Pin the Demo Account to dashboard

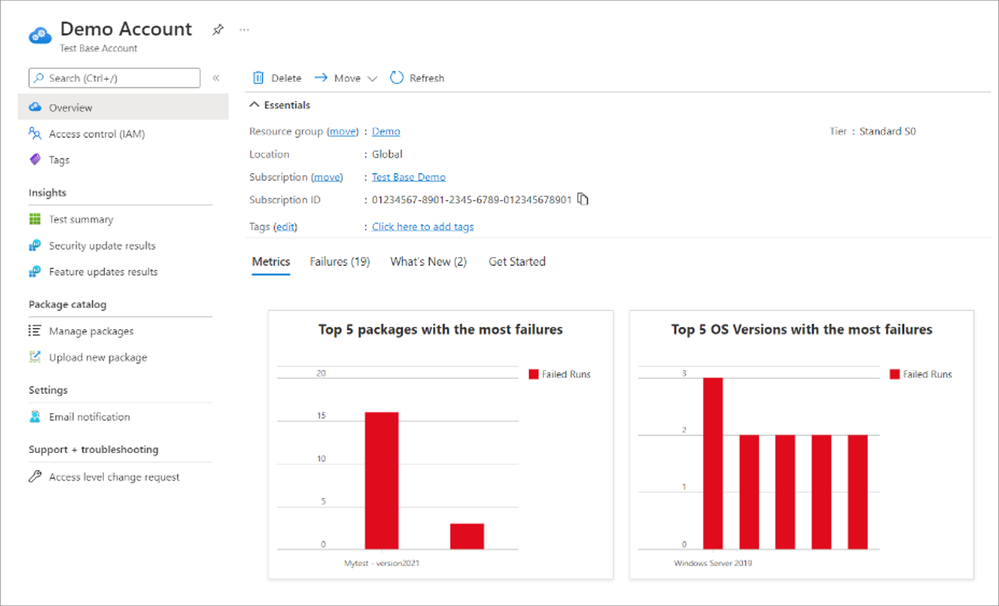(x=218, y=29)
